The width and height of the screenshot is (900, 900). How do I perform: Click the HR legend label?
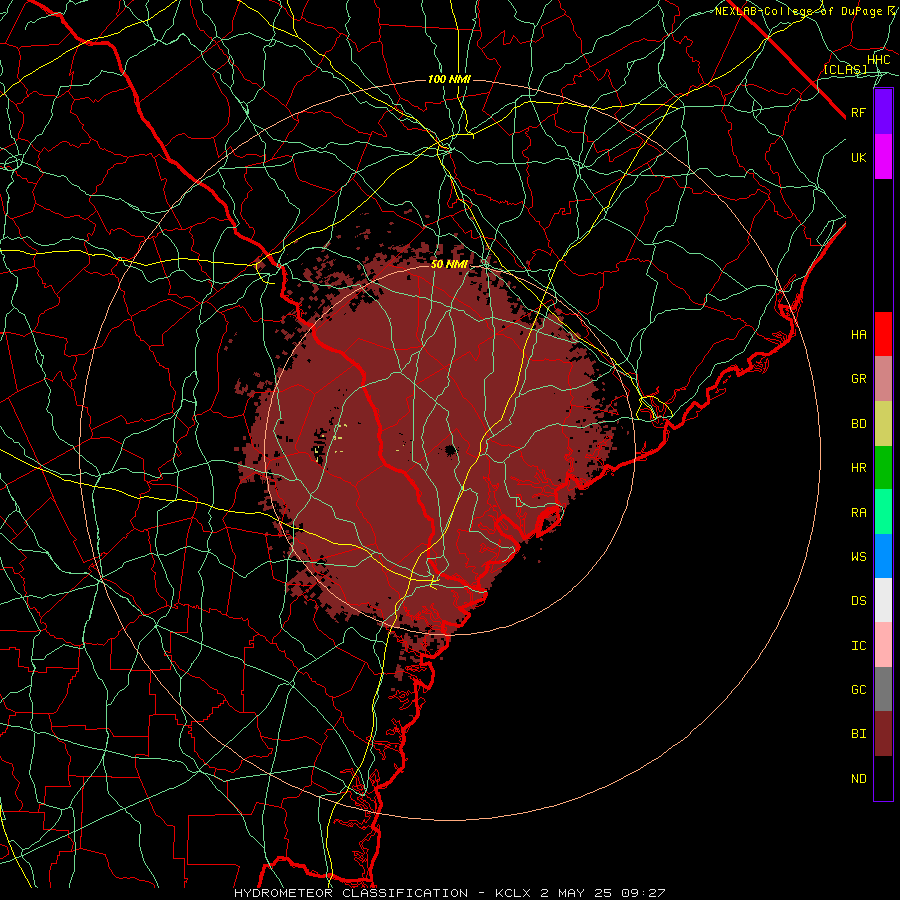(858, 468)
